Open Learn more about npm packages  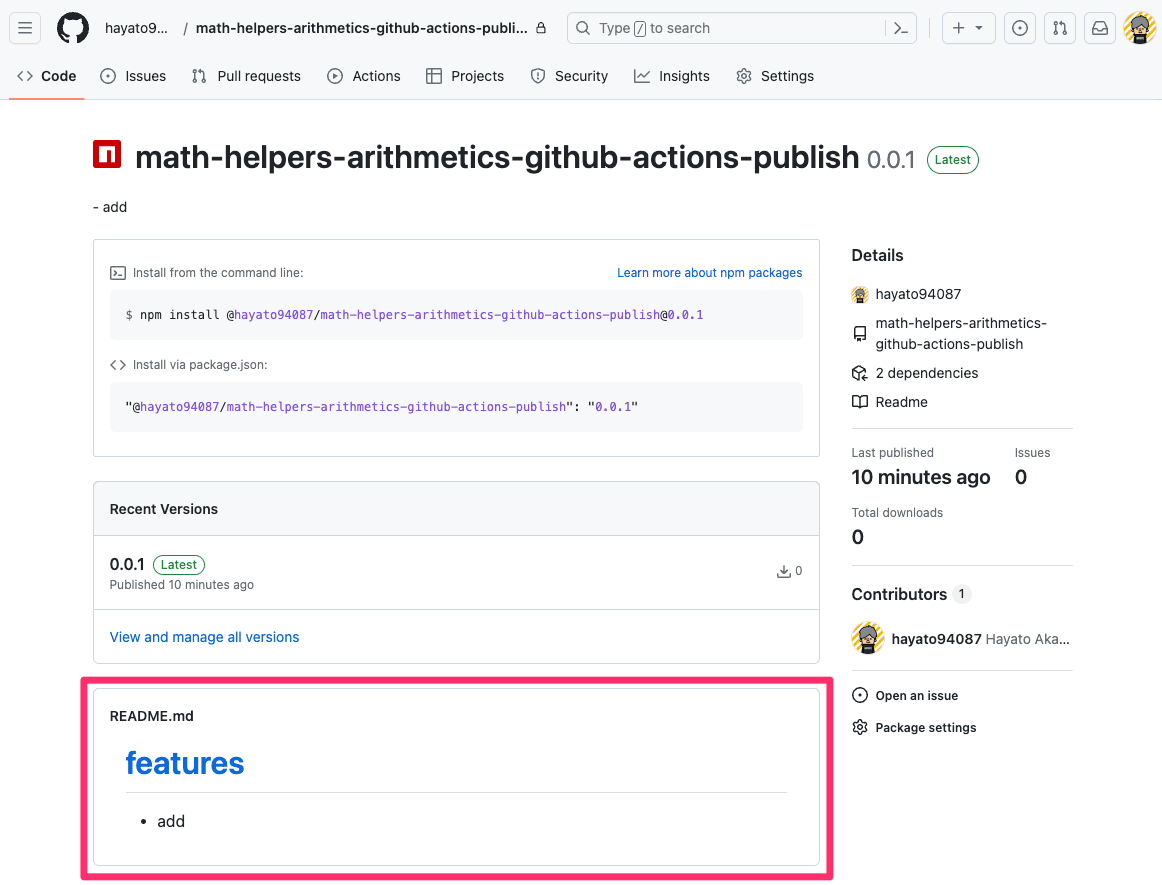click(709, 273)
